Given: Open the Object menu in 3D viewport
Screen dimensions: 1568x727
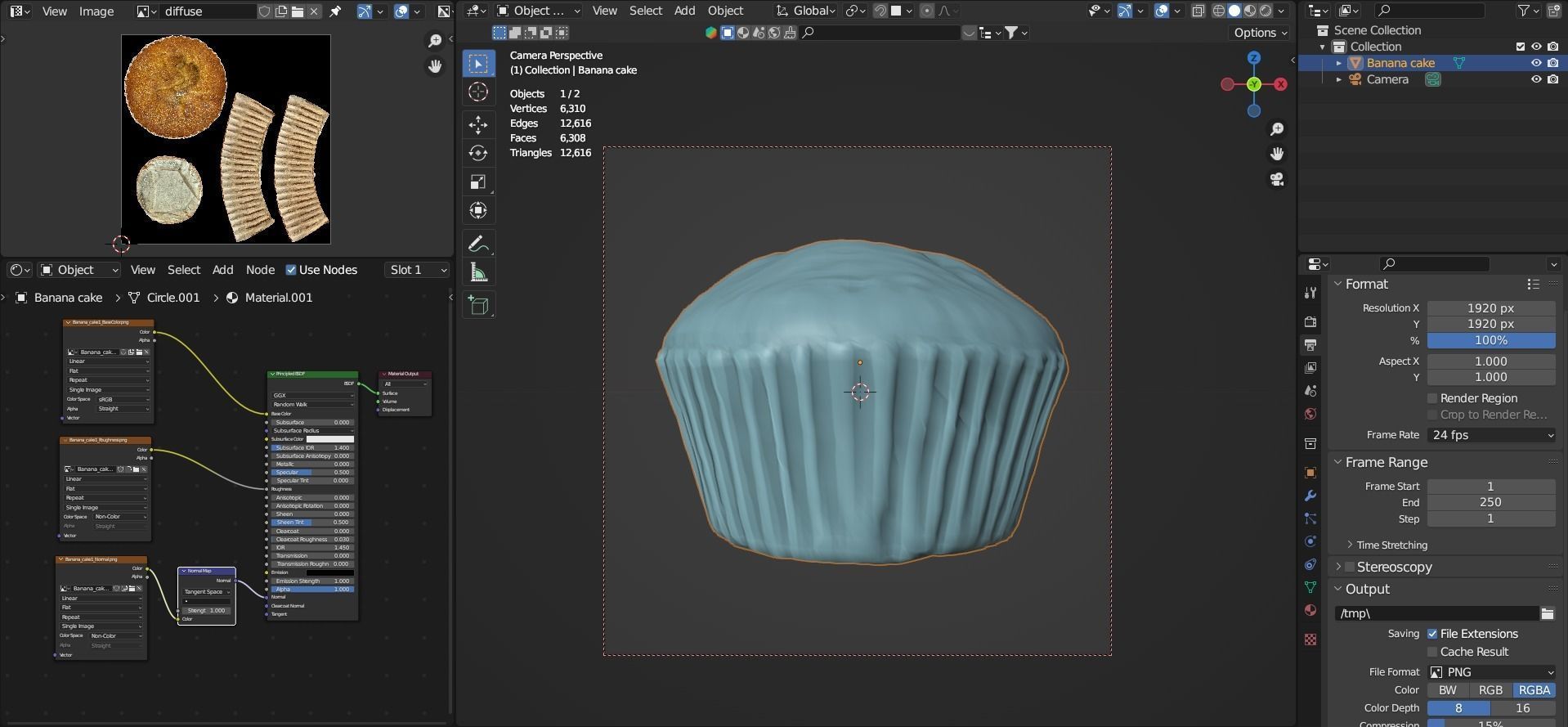Looking at the screenshot, I should click(725, 11).
